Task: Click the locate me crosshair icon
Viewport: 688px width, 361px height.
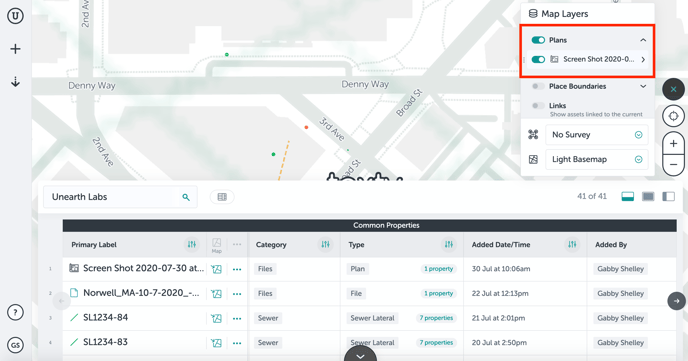Action: pyautogui.click(x=674, y=116)
